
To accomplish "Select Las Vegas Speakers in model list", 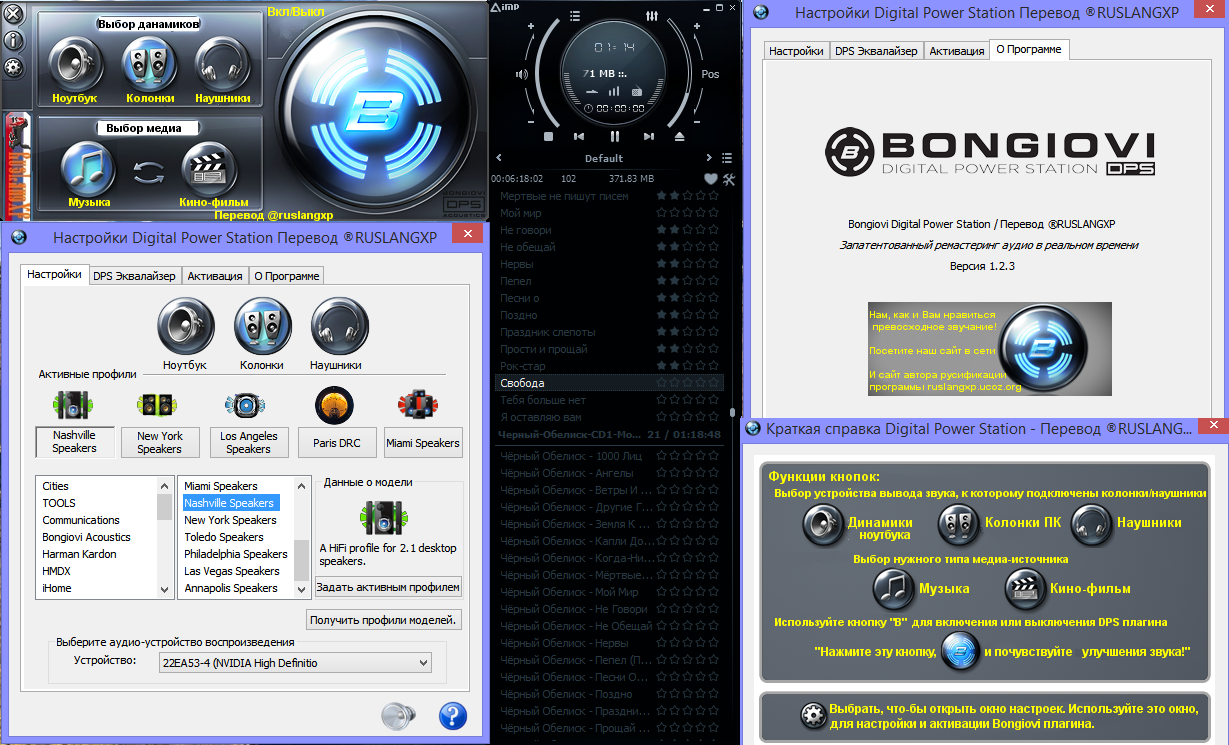I will pyautogui.click(x=231, y=571).
